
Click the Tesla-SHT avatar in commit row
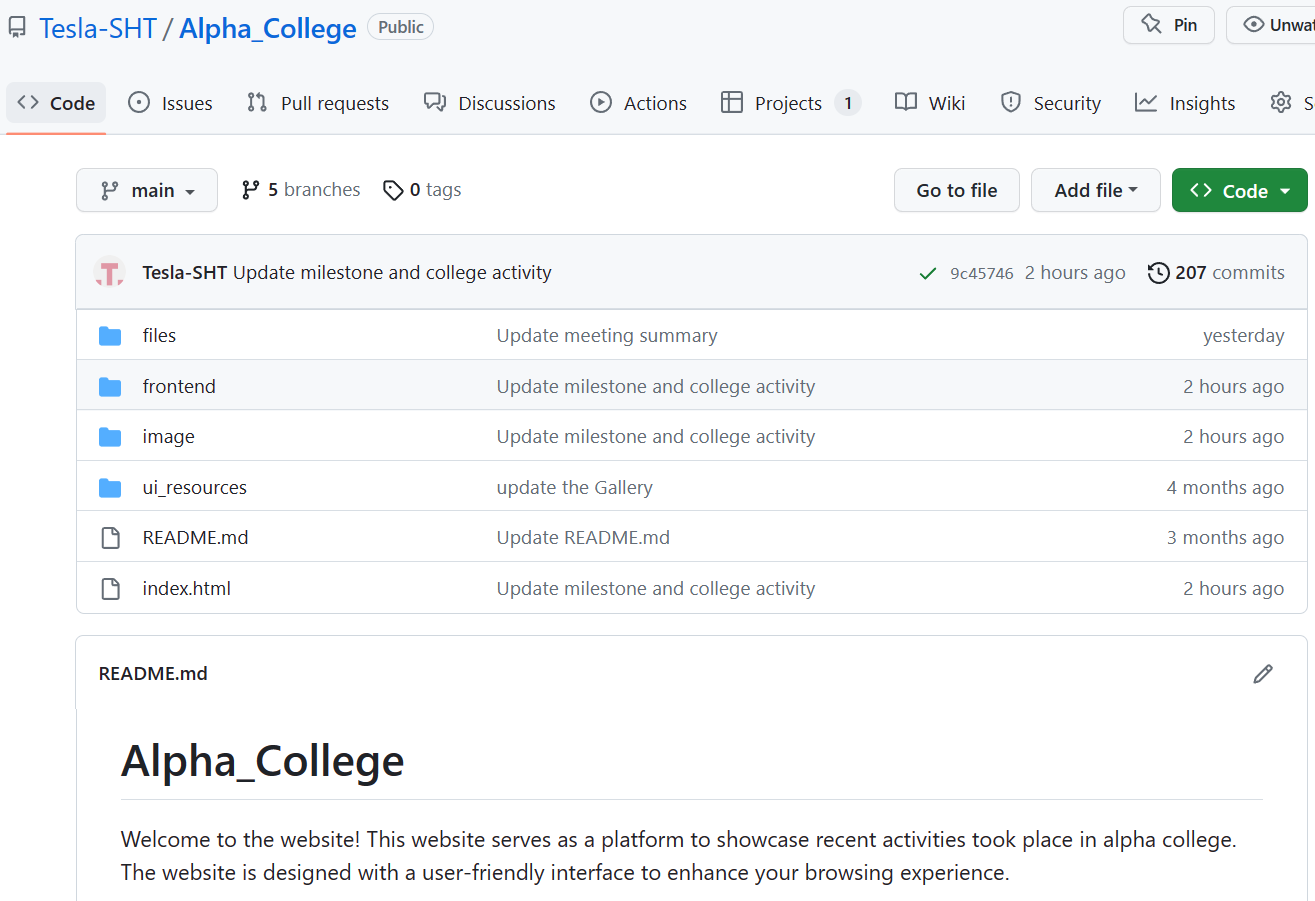tap(109, 272)
